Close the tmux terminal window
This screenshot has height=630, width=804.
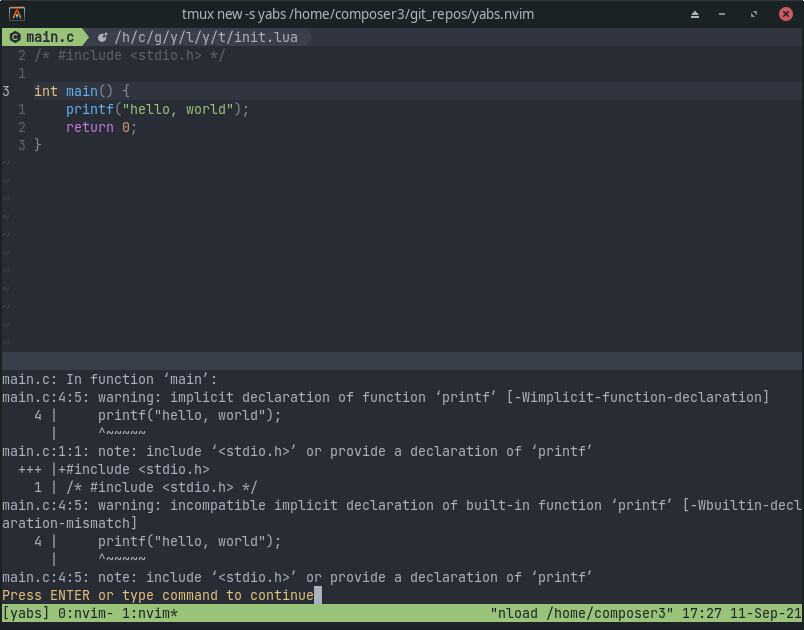[x=786, y=14]
